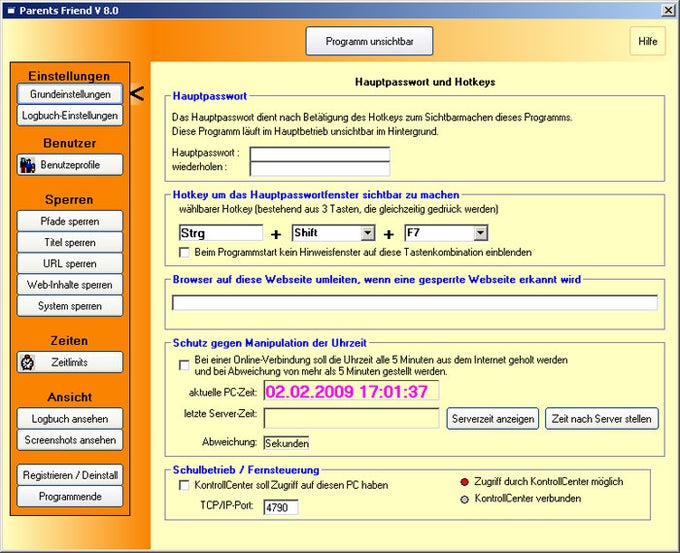Open Logbuch-Einstellungen page

tap(70, 116)
